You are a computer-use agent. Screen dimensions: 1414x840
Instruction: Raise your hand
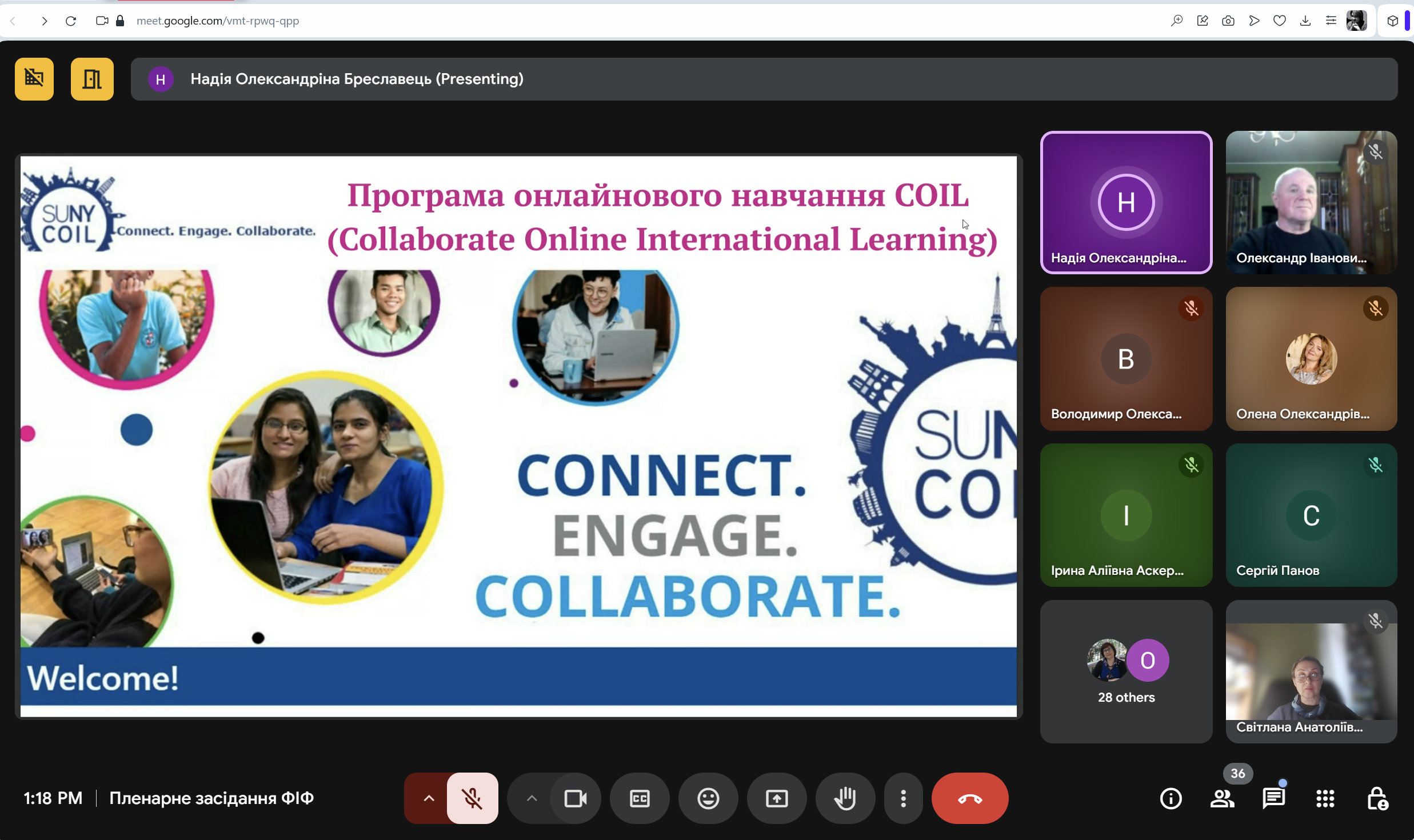pos(845,798)
